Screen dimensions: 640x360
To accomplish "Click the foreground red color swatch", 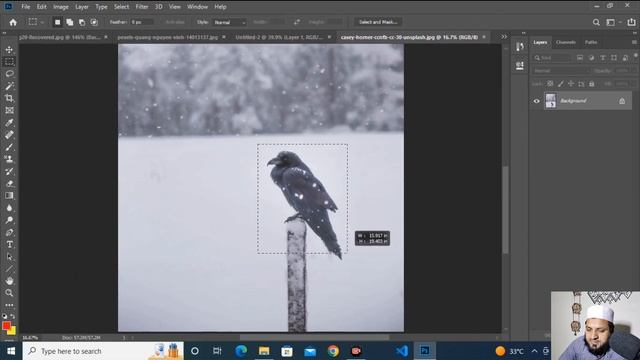I will tap(6, 325).
